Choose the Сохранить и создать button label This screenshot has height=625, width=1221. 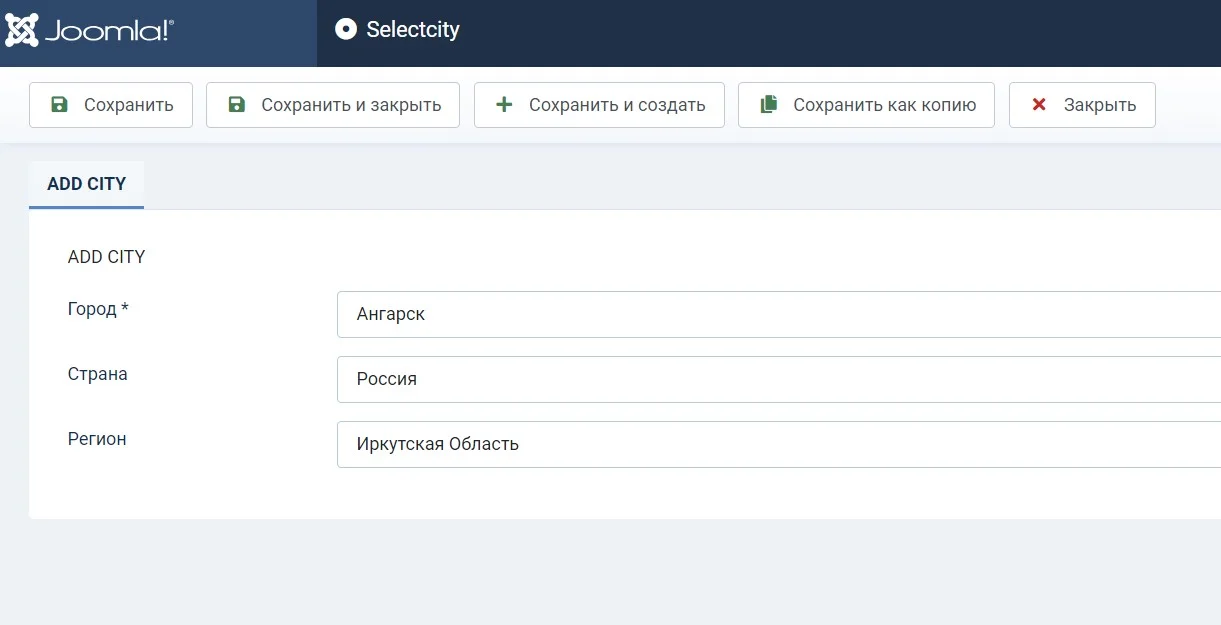pyautogui.click(x=617, y=105)
